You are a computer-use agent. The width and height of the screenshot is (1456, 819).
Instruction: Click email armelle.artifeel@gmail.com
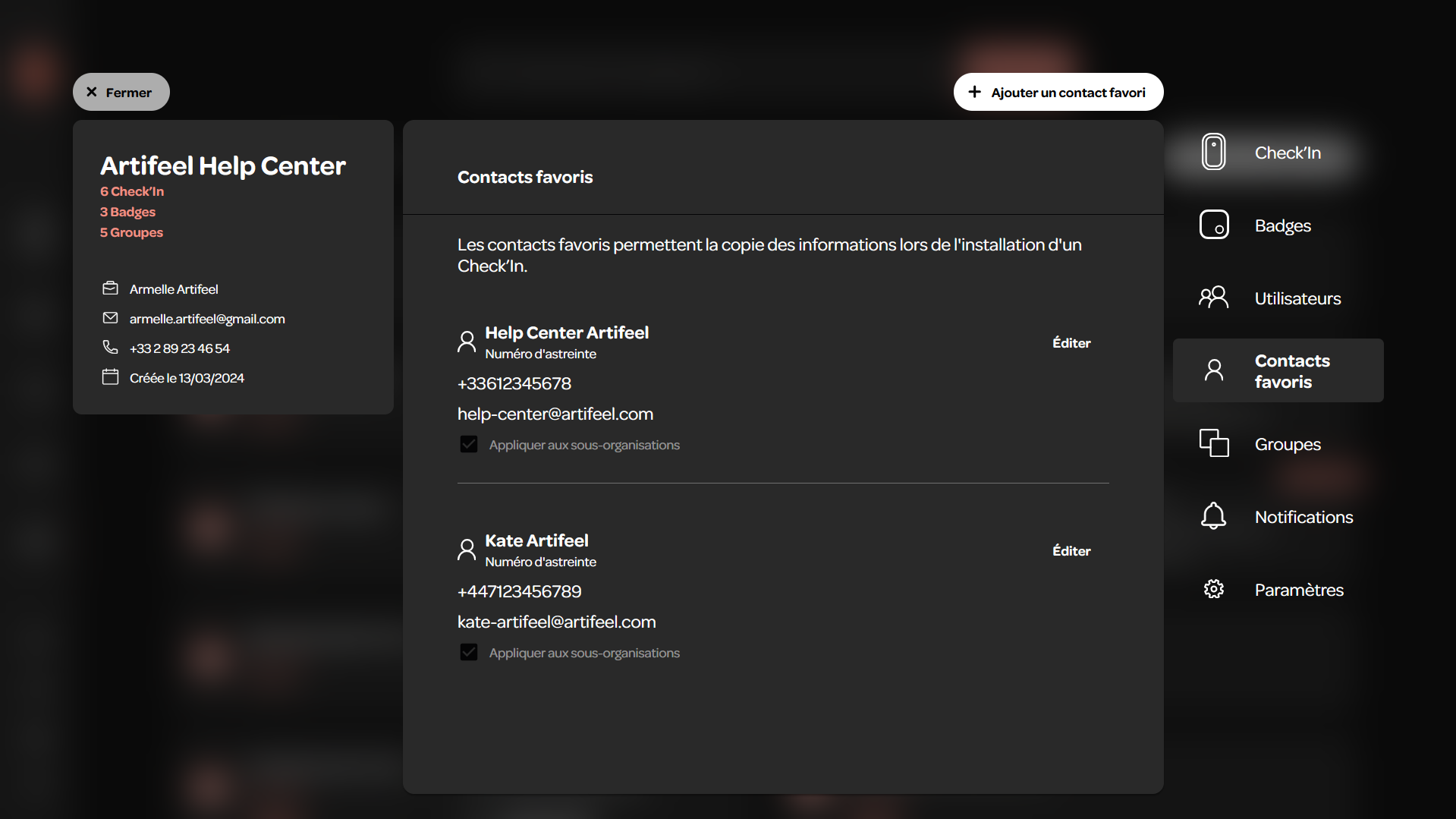click(207, 319)
